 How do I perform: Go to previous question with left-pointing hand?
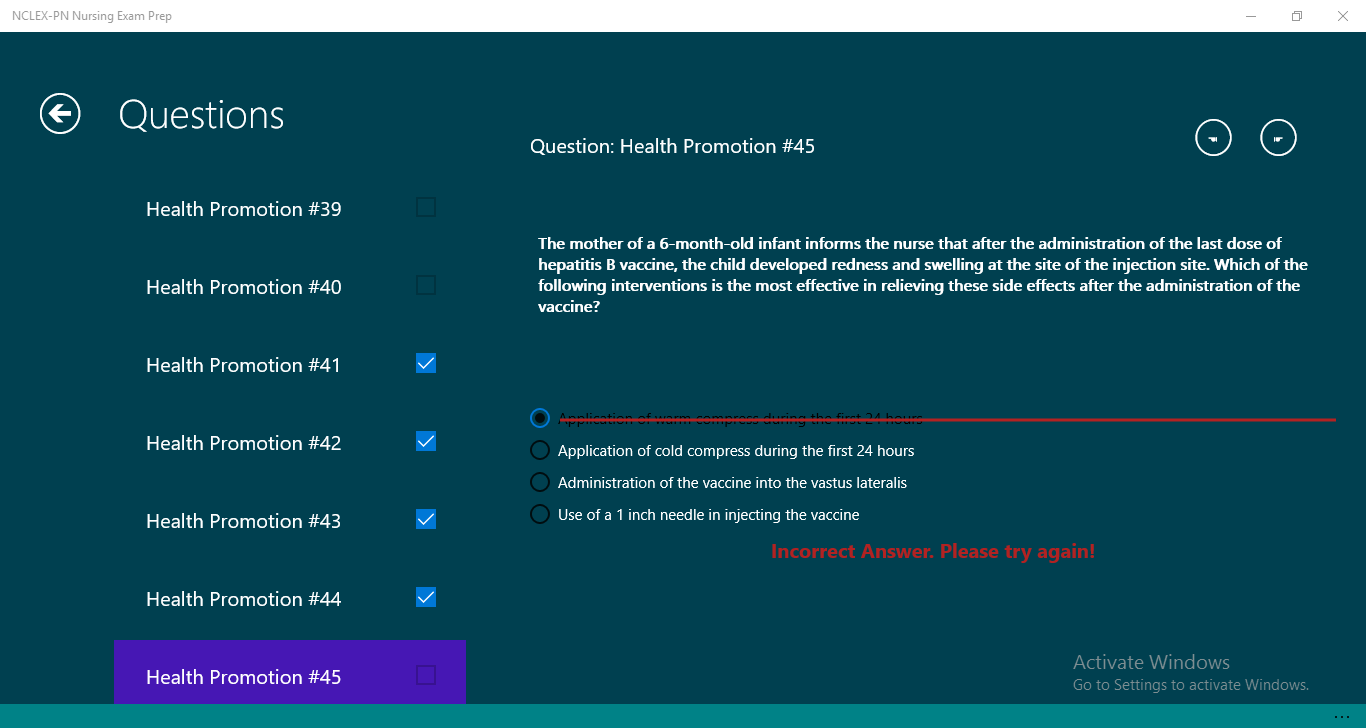1214,138
